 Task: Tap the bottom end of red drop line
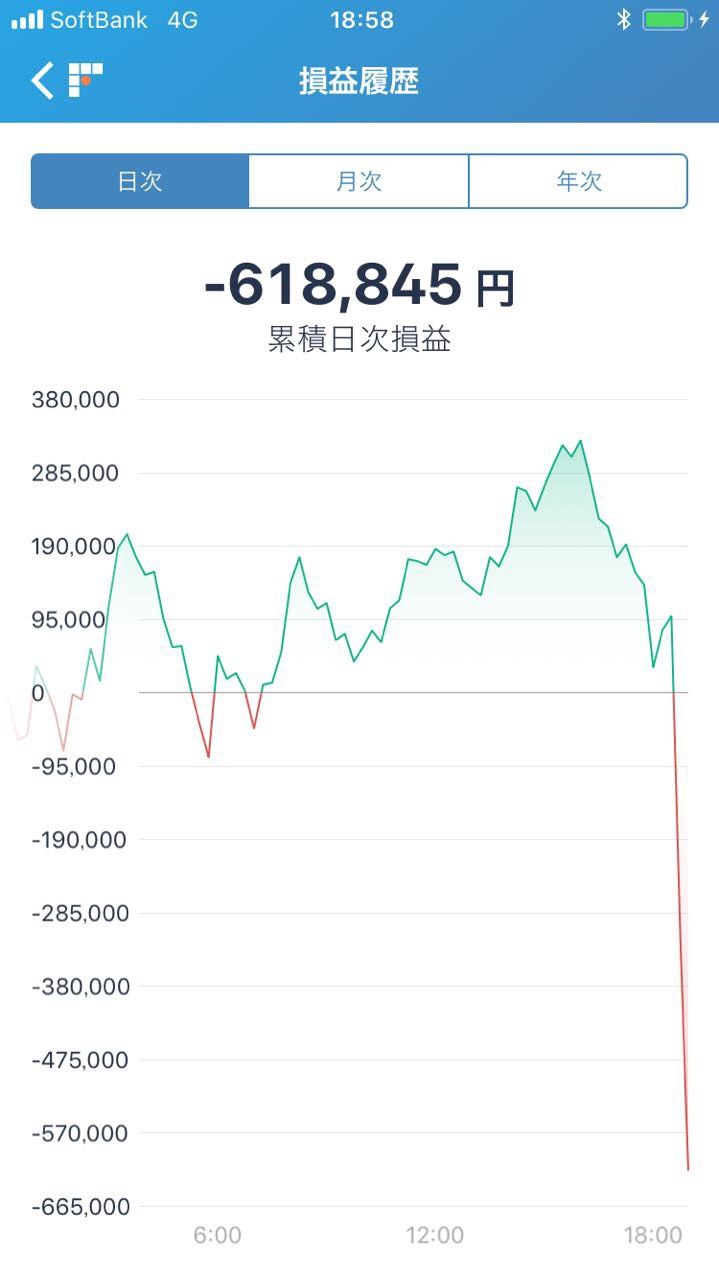[x=688, y=1167]
